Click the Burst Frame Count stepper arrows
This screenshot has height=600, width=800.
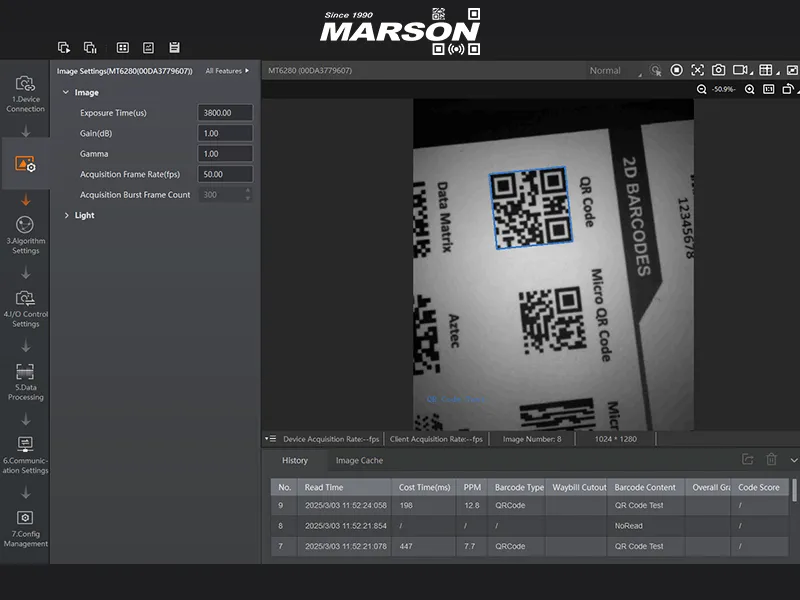pos(248,194)
